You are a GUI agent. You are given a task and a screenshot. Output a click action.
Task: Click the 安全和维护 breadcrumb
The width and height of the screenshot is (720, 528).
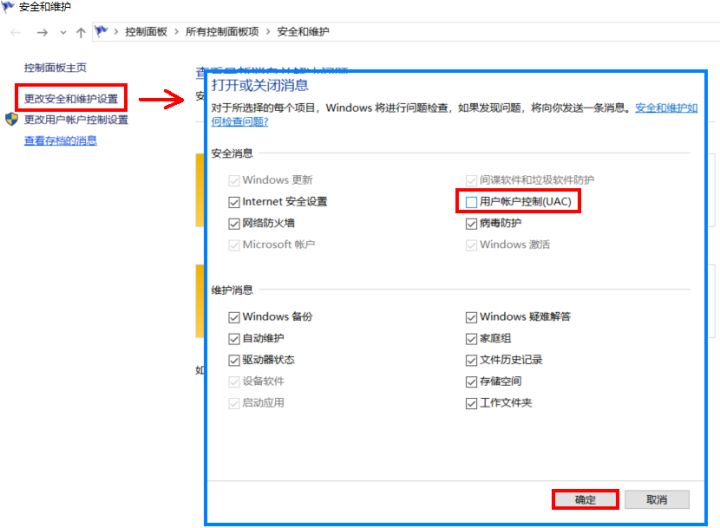pyautogui.click(x=303, y=32)
